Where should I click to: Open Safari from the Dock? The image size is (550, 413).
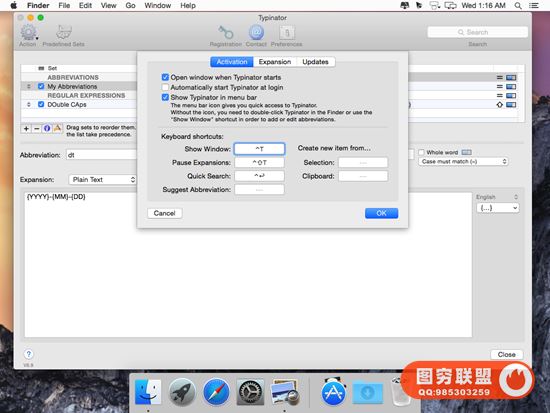click(216, 392)
